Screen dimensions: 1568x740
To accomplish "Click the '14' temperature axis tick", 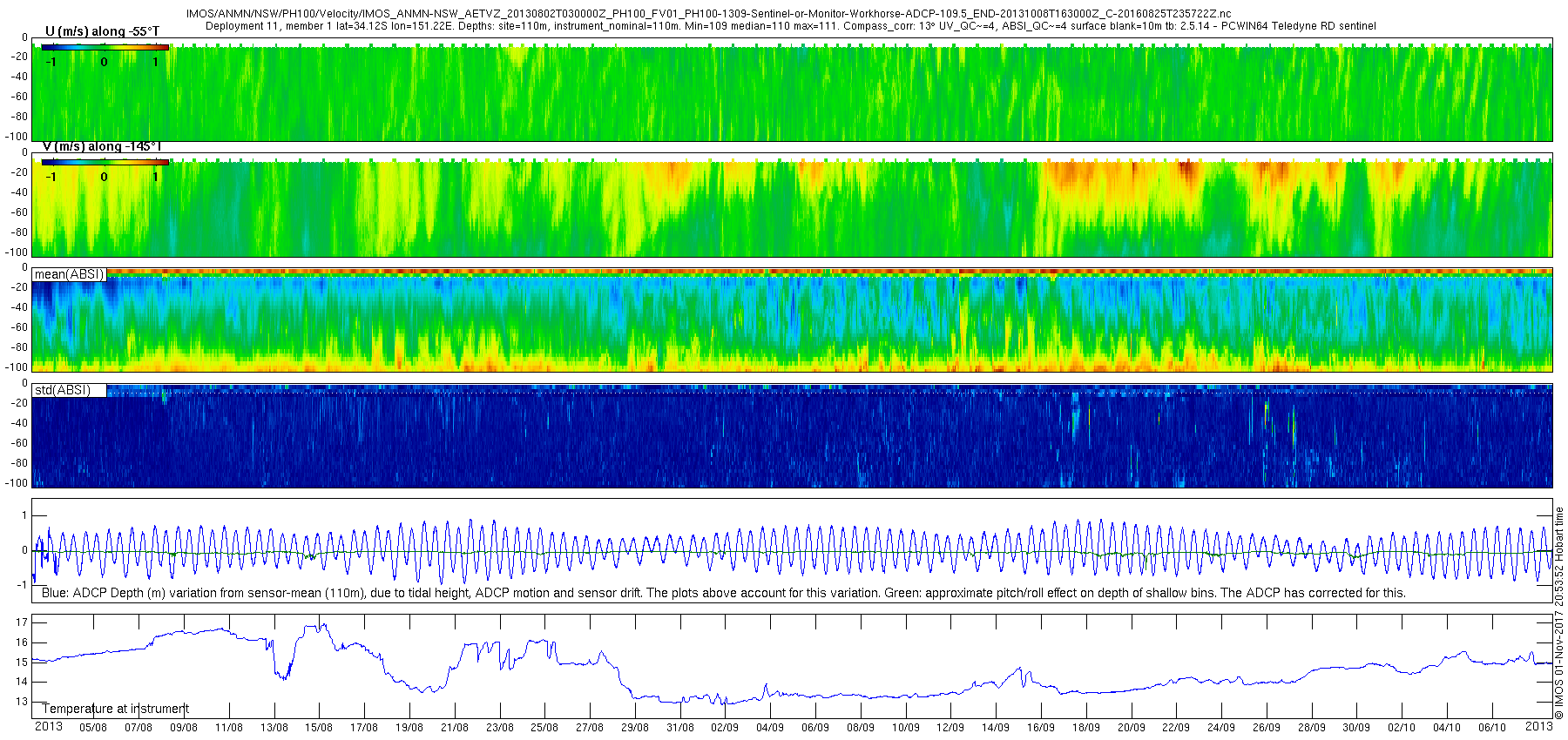I will pos(22,682).
